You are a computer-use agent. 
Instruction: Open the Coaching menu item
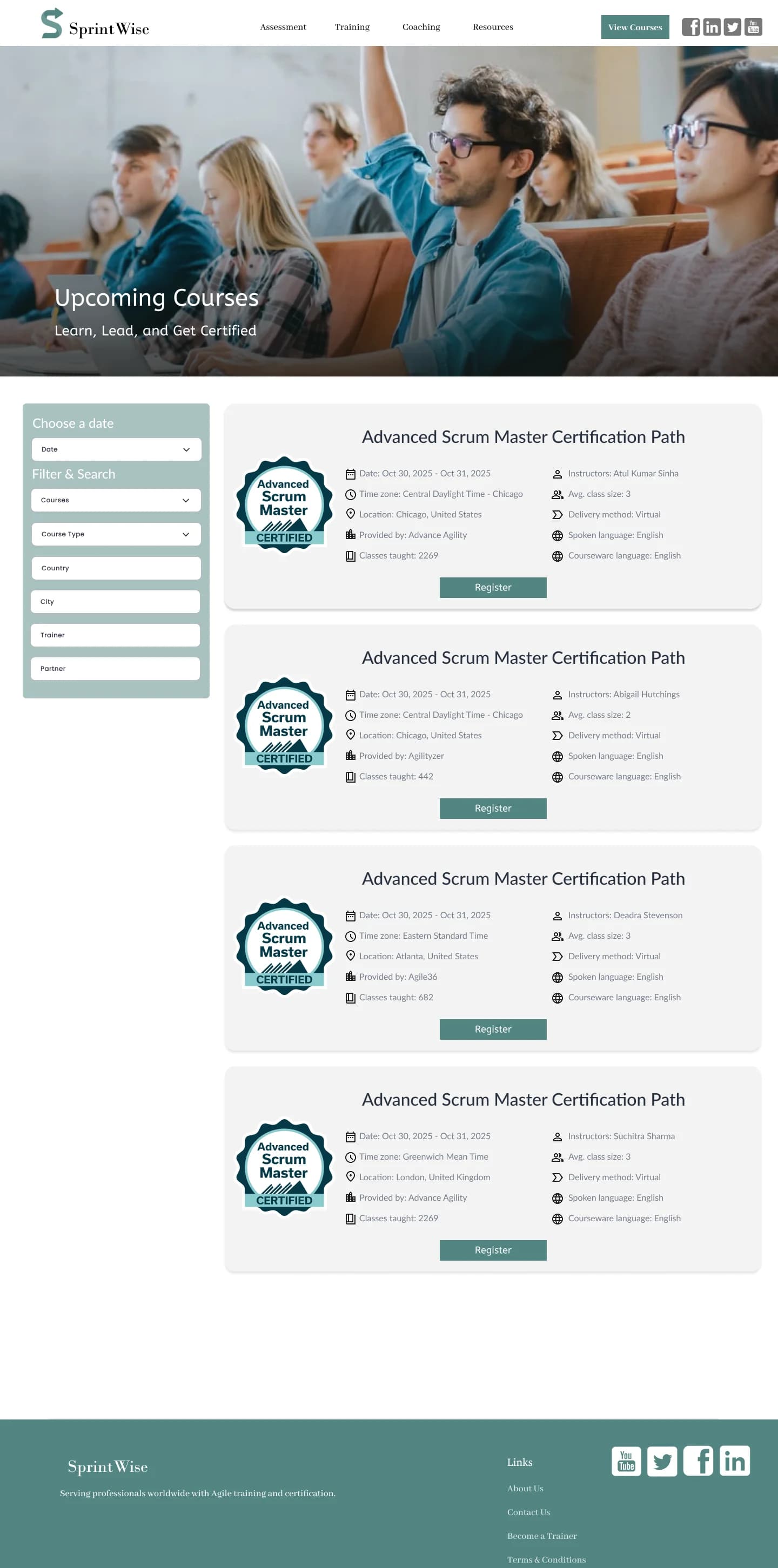pos(421,27)
